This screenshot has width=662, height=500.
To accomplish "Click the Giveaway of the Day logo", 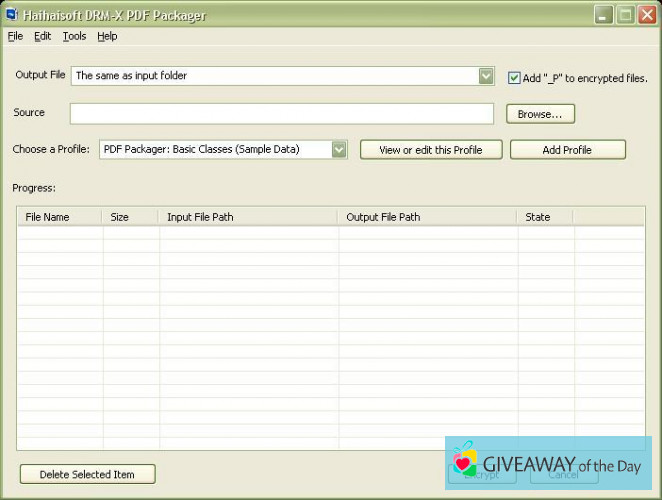I will point(547,464).
